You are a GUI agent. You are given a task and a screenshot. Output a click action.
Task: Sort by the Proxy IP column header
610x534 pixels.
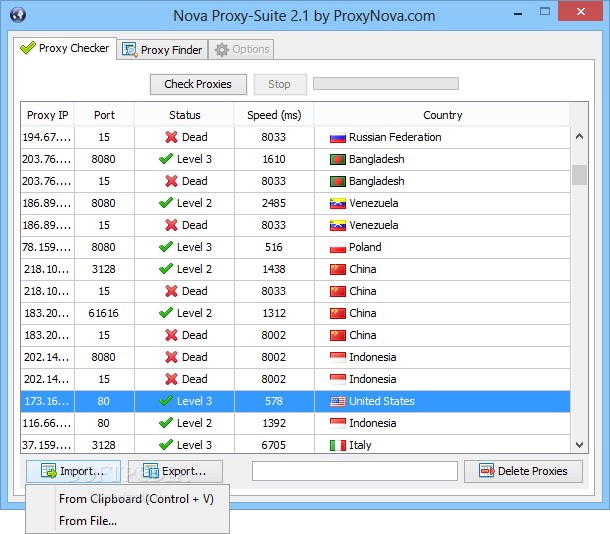tap(47, 115)
